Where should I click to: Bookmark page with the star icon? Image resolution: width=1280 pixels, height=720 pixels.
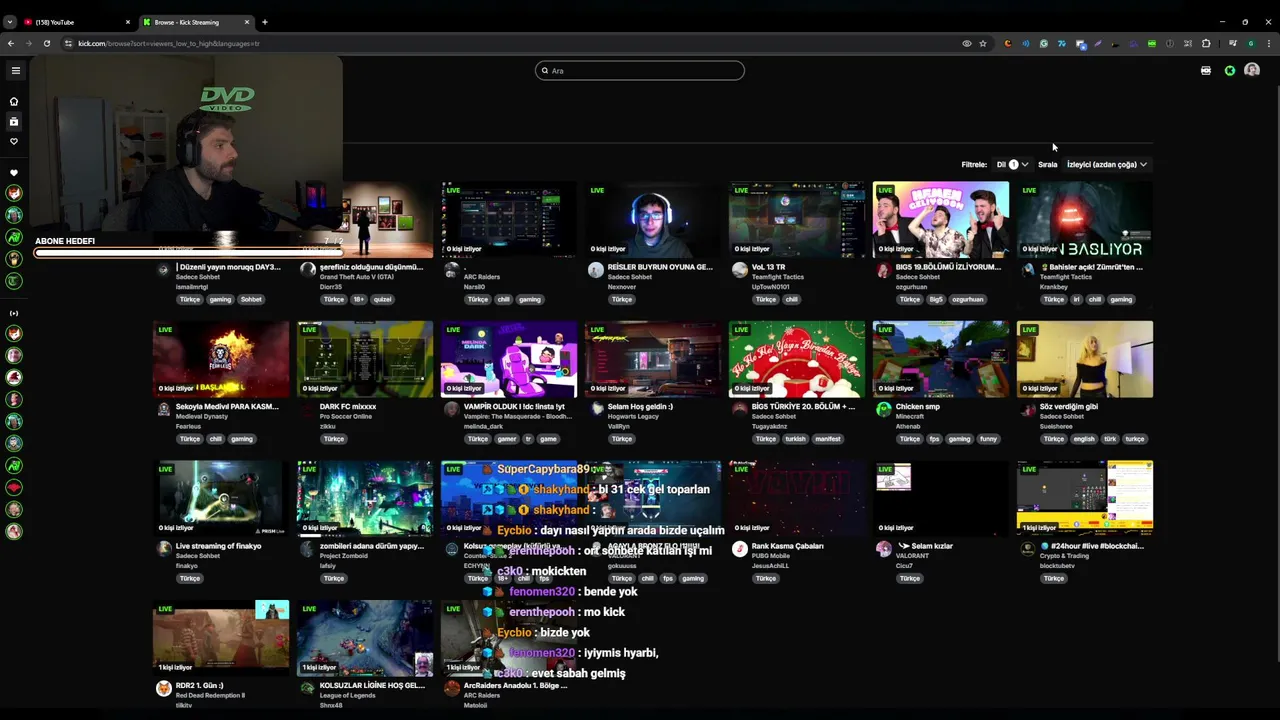tap(982, 43)
